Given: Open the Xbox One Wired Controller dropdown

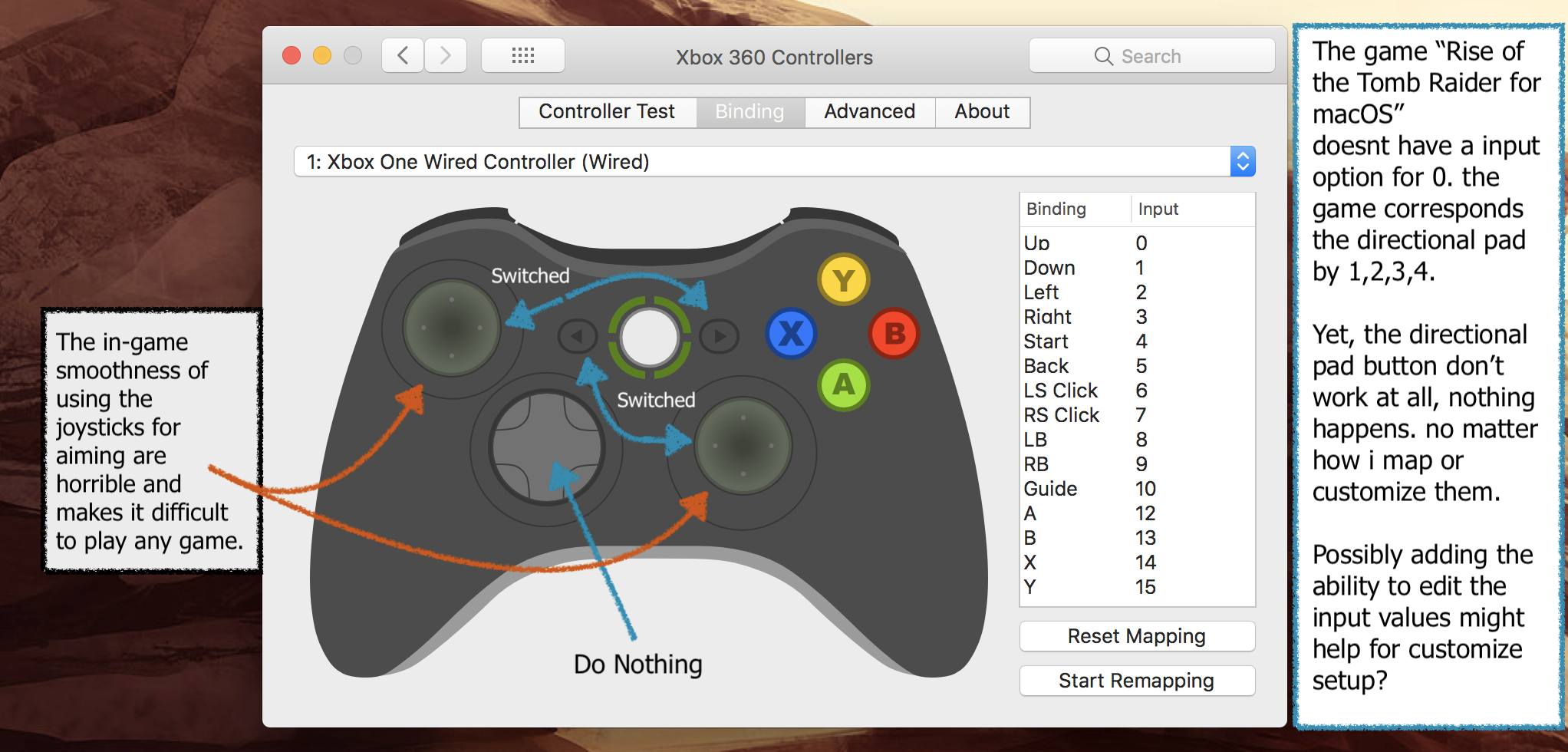Looking at the screenshot, I should 775,162.
